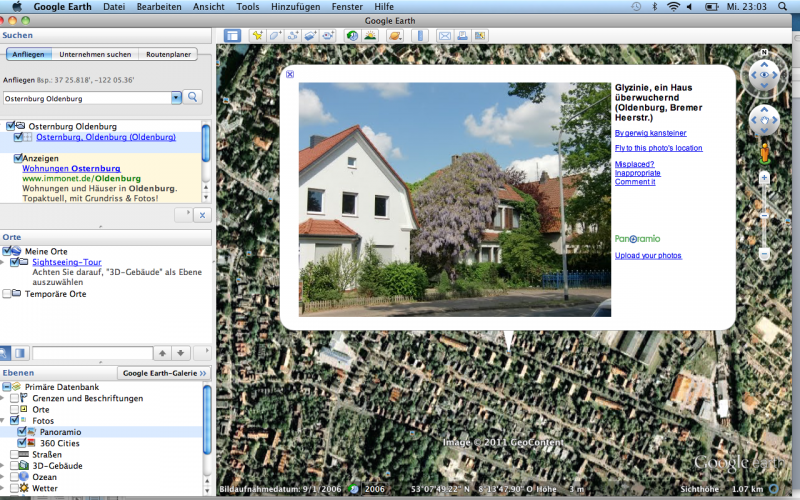Click the email envelope toolbar icon
This screenshot has height=500, width=800.
point(445,36)
